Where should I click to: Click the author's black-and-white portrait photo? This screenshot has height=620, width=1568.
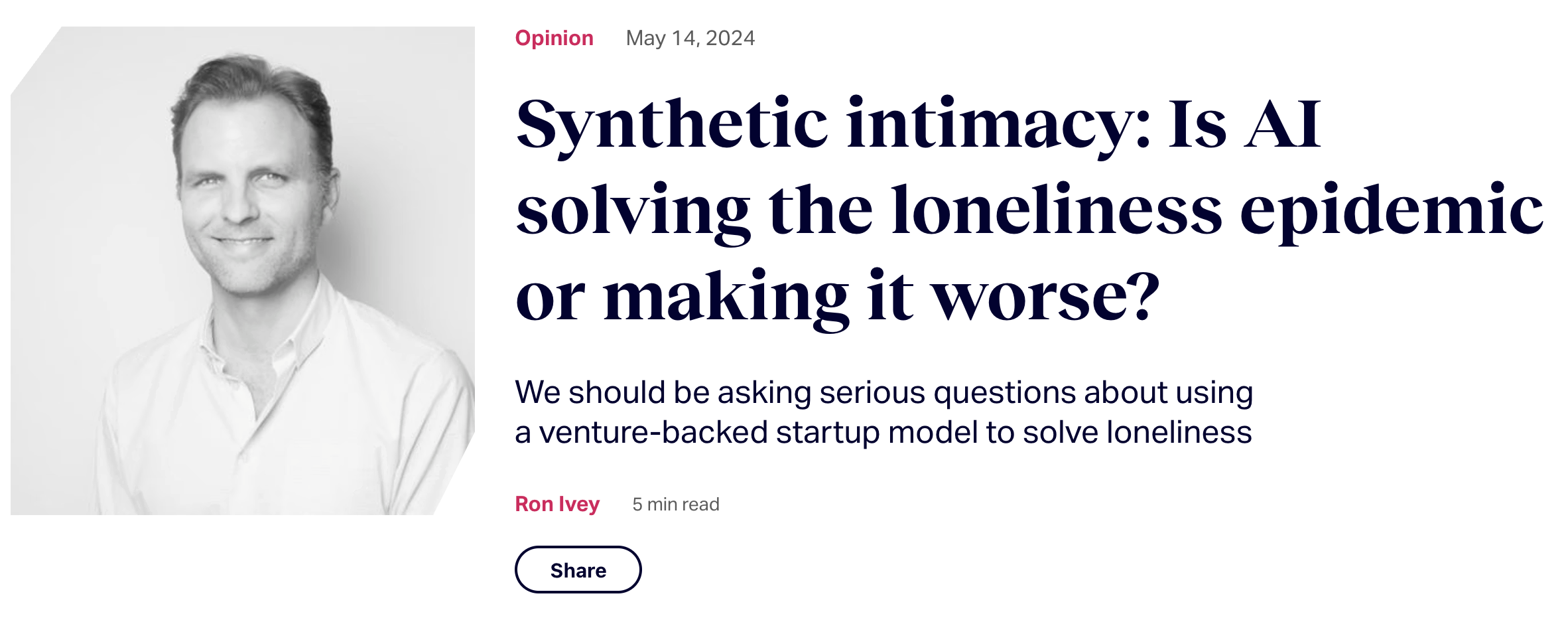pos(243,271)
